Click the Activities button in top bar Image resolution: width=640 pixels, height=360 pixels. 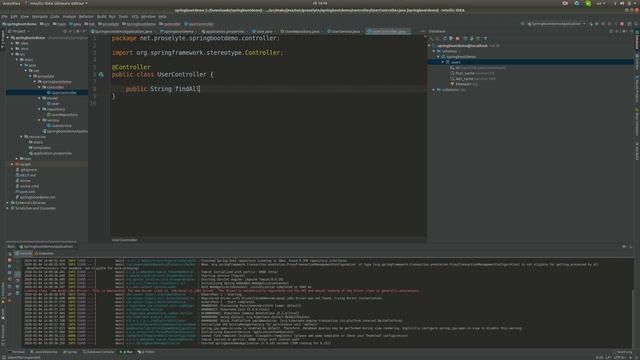pyautogui.click(x=11, y=3)
